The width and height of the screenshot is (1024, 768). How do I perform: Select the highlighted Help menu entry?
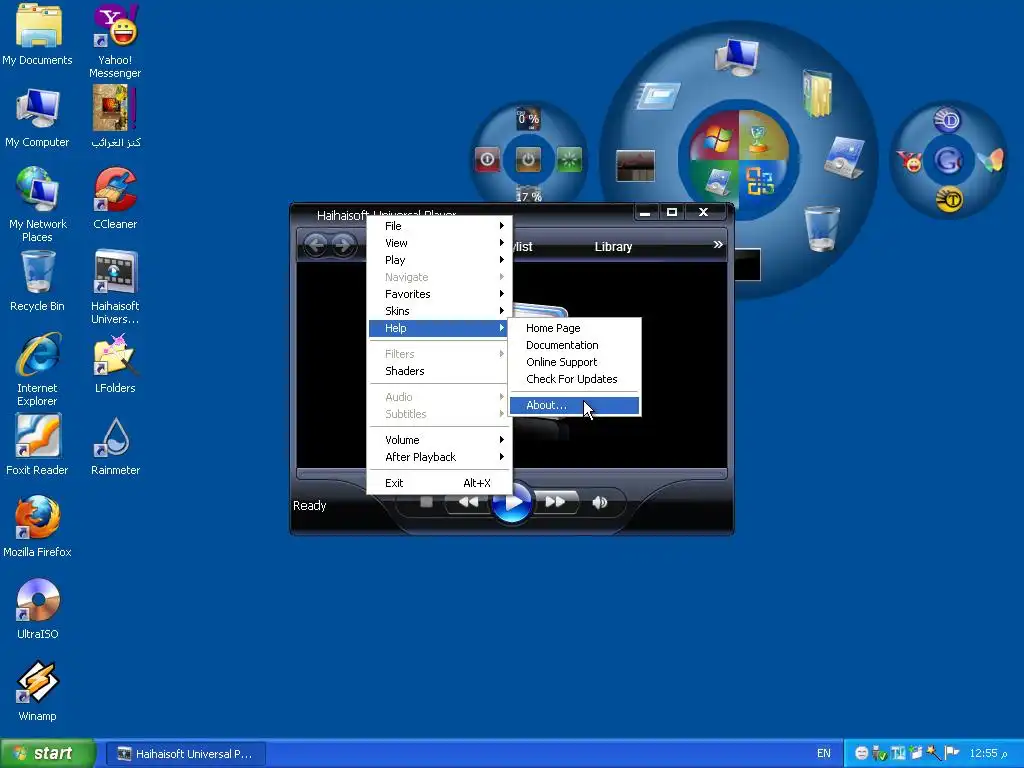440,328
